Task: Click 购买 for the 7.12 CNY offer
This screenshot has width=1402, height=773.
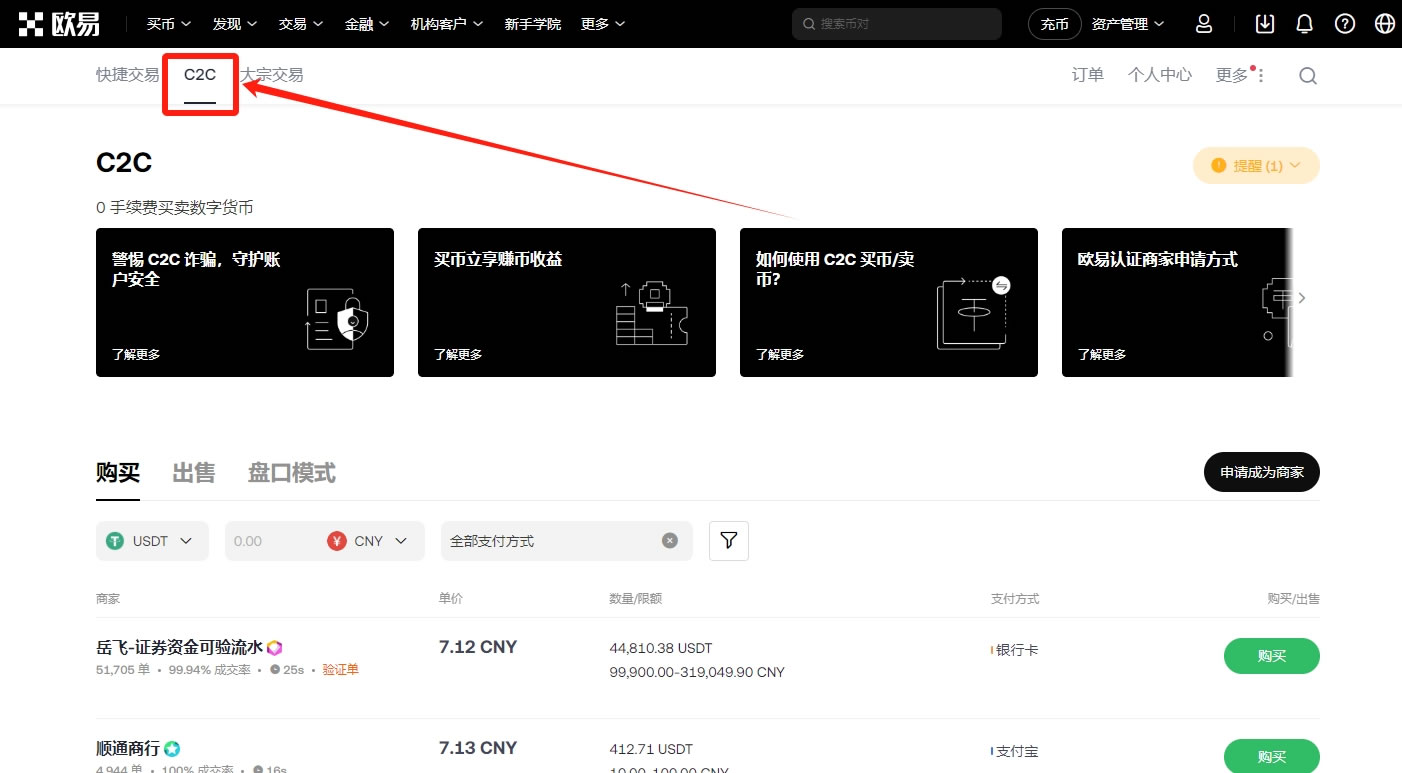Action: [x=1271, y=656]
